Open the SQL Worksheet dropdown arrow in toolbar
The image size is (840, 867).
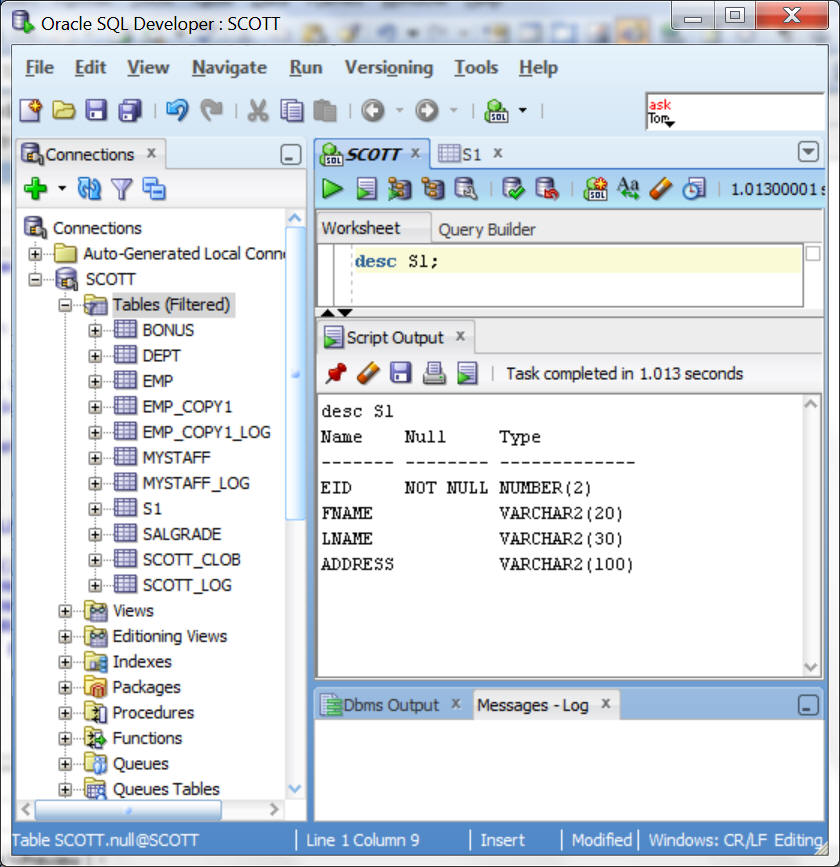point(523,110)
